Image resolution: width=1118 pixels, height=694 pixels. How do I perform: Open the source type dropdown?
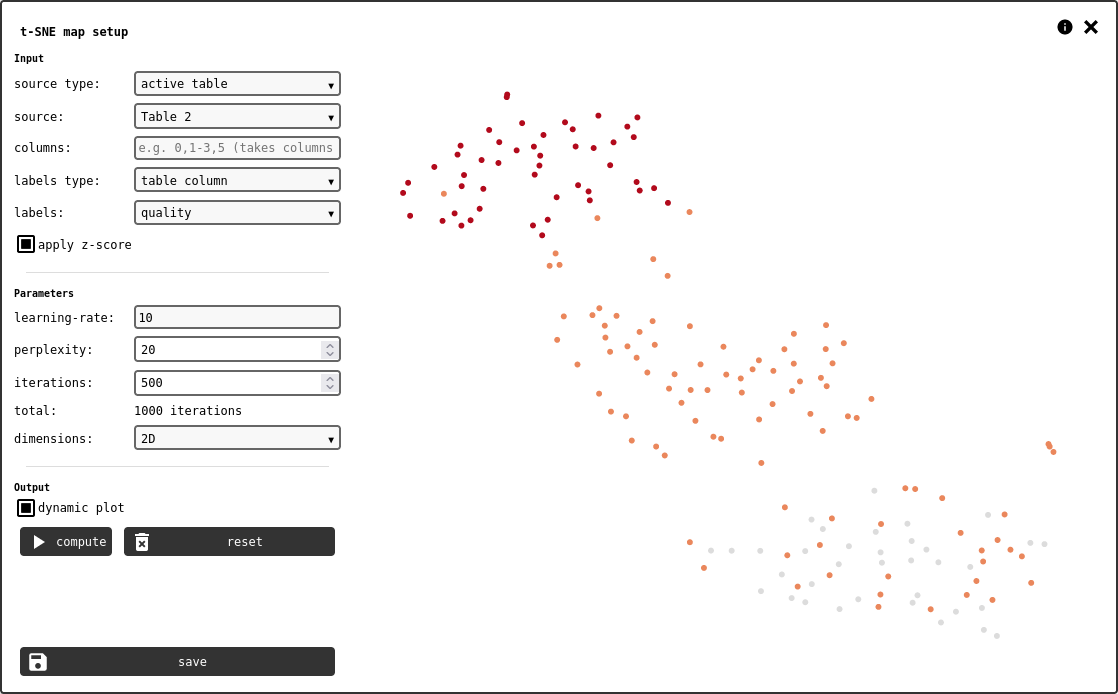237,84
